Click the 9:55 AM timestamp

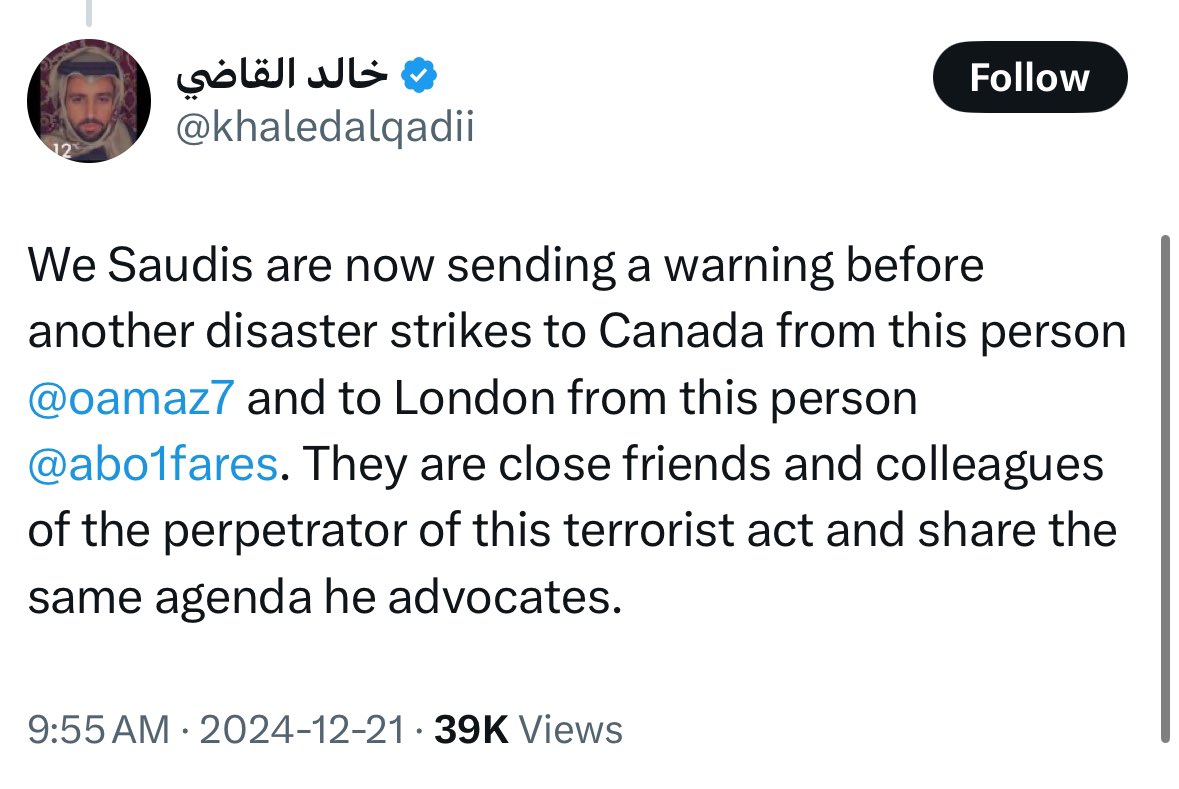click(x=98, y=729)
